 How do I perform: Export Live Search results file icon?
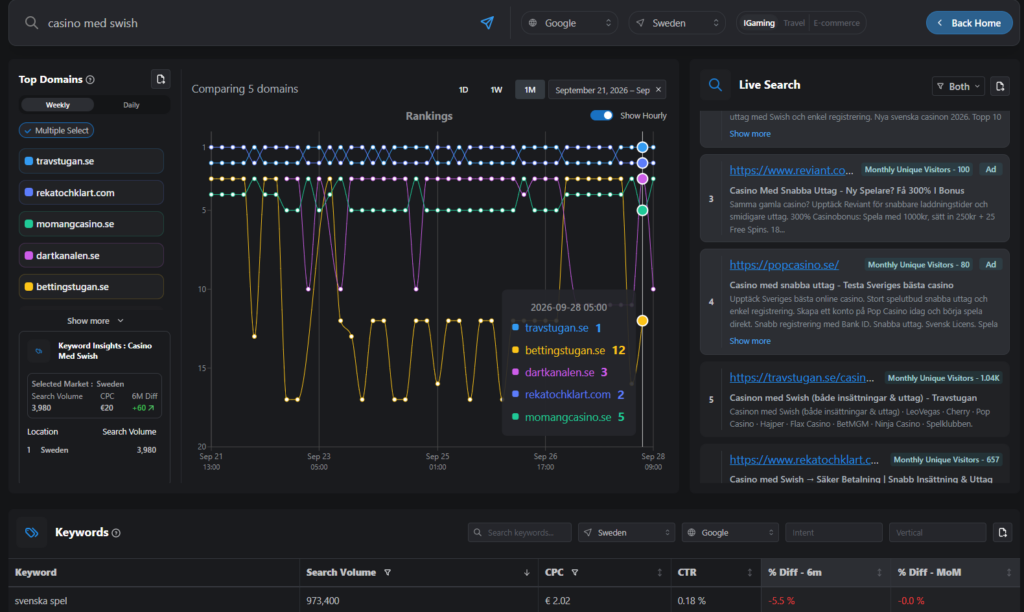1000,86
